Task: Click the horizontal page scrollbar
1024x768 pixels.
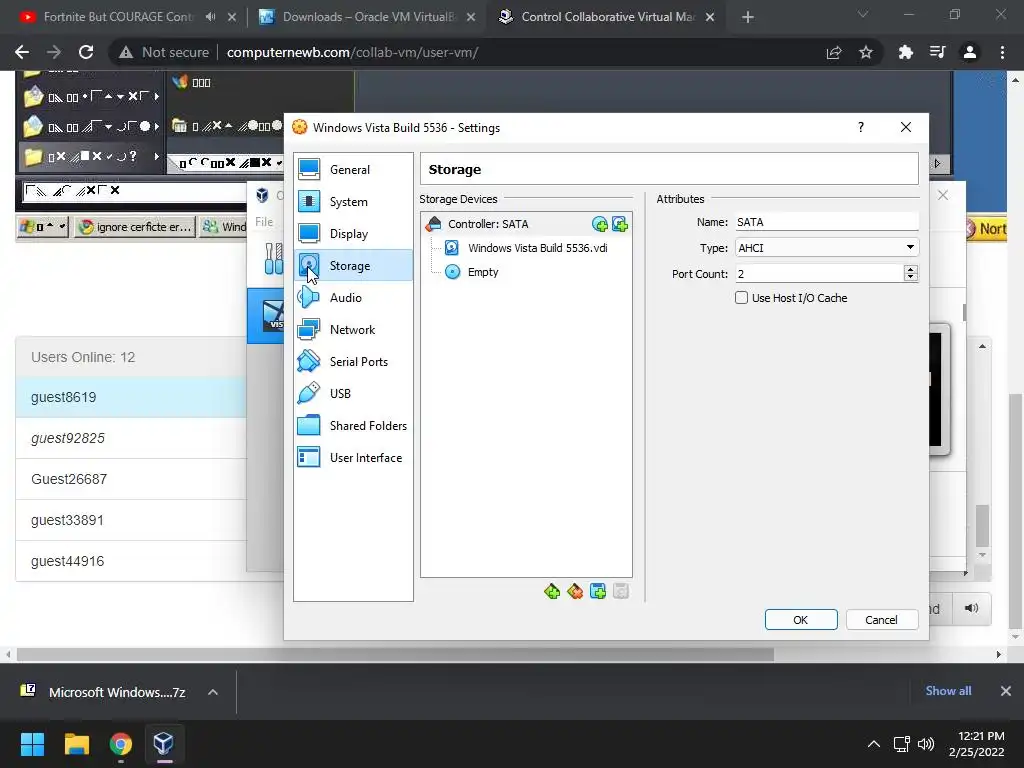Action: (x=395, y=654)
